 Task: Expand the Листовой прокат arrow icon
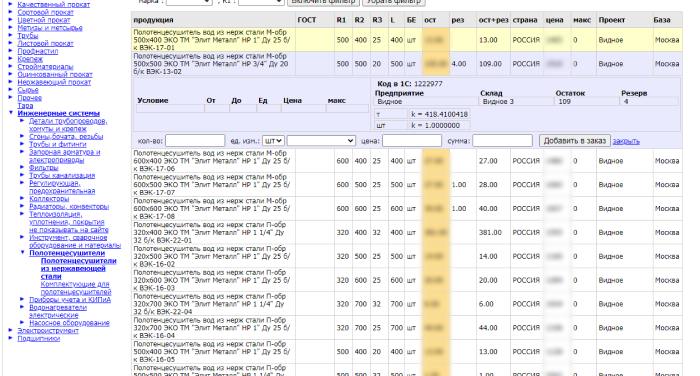tap(11, 43)
